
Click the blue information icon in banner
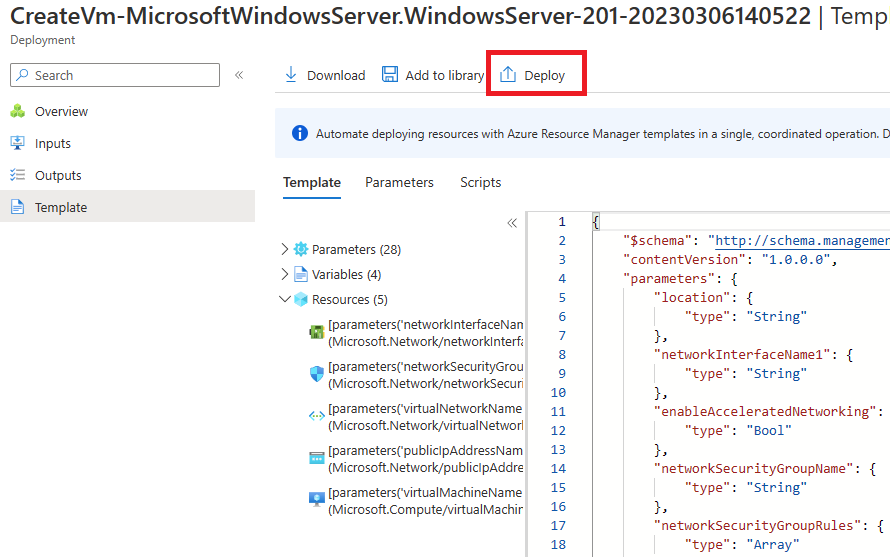pos(300,133)
